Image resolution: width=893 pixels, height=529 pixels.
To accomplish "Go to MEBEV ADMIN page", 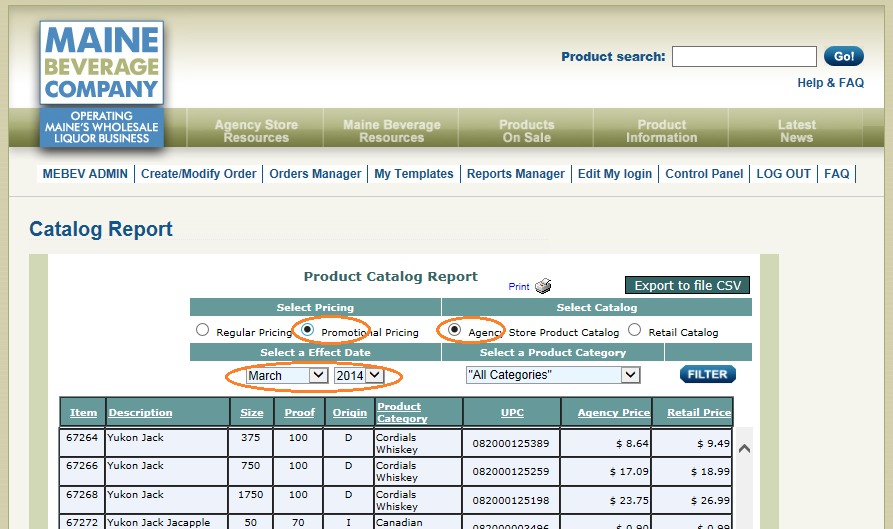I will (85, 174).
